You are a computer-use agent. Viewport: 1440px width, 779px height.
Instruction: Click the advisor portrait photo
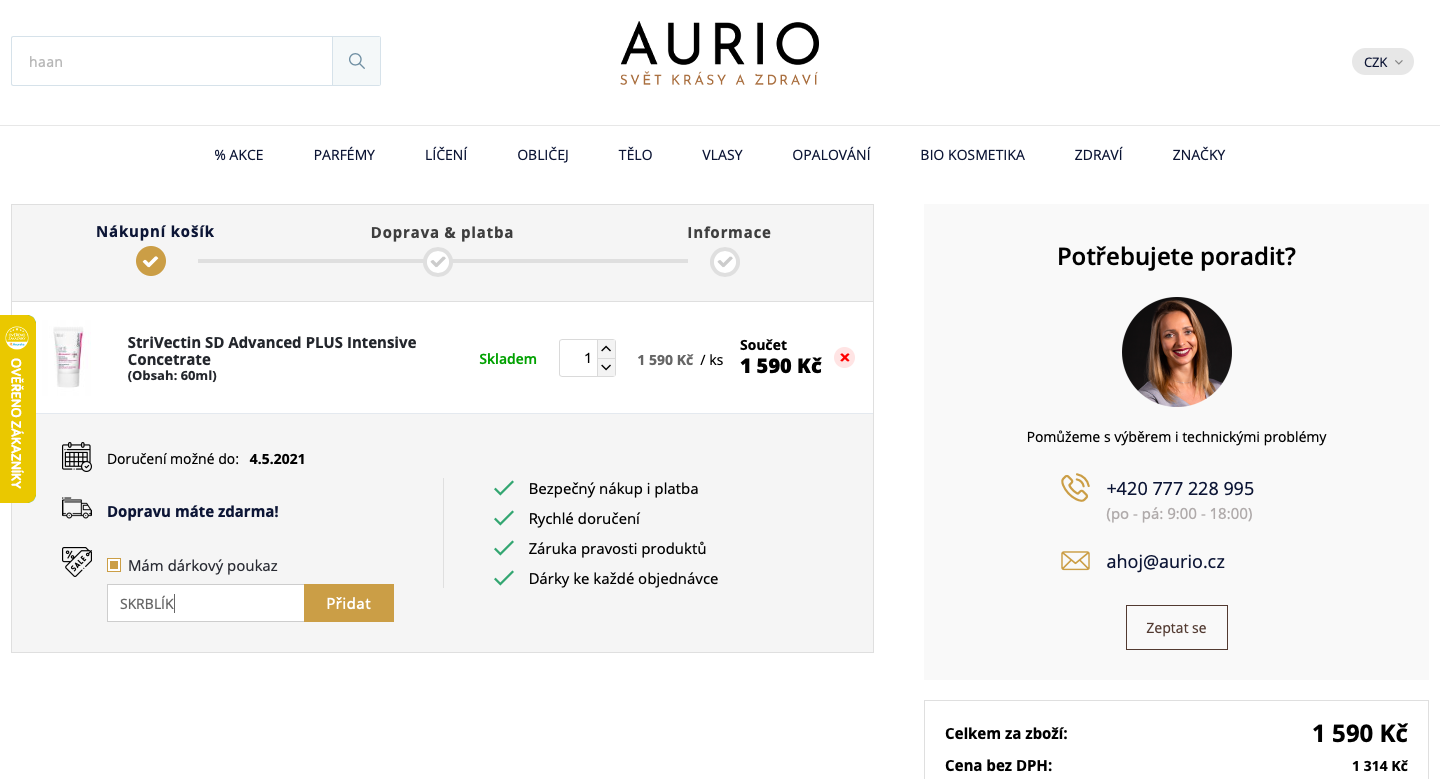pyautogui.click(x=1177, y=352)
